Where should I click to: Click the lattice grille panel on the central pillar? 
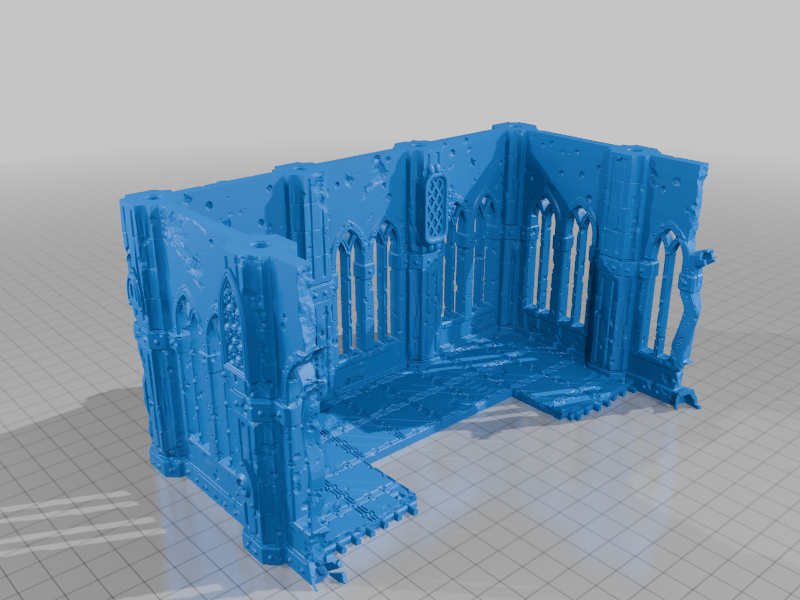click(x=436, y=208)
